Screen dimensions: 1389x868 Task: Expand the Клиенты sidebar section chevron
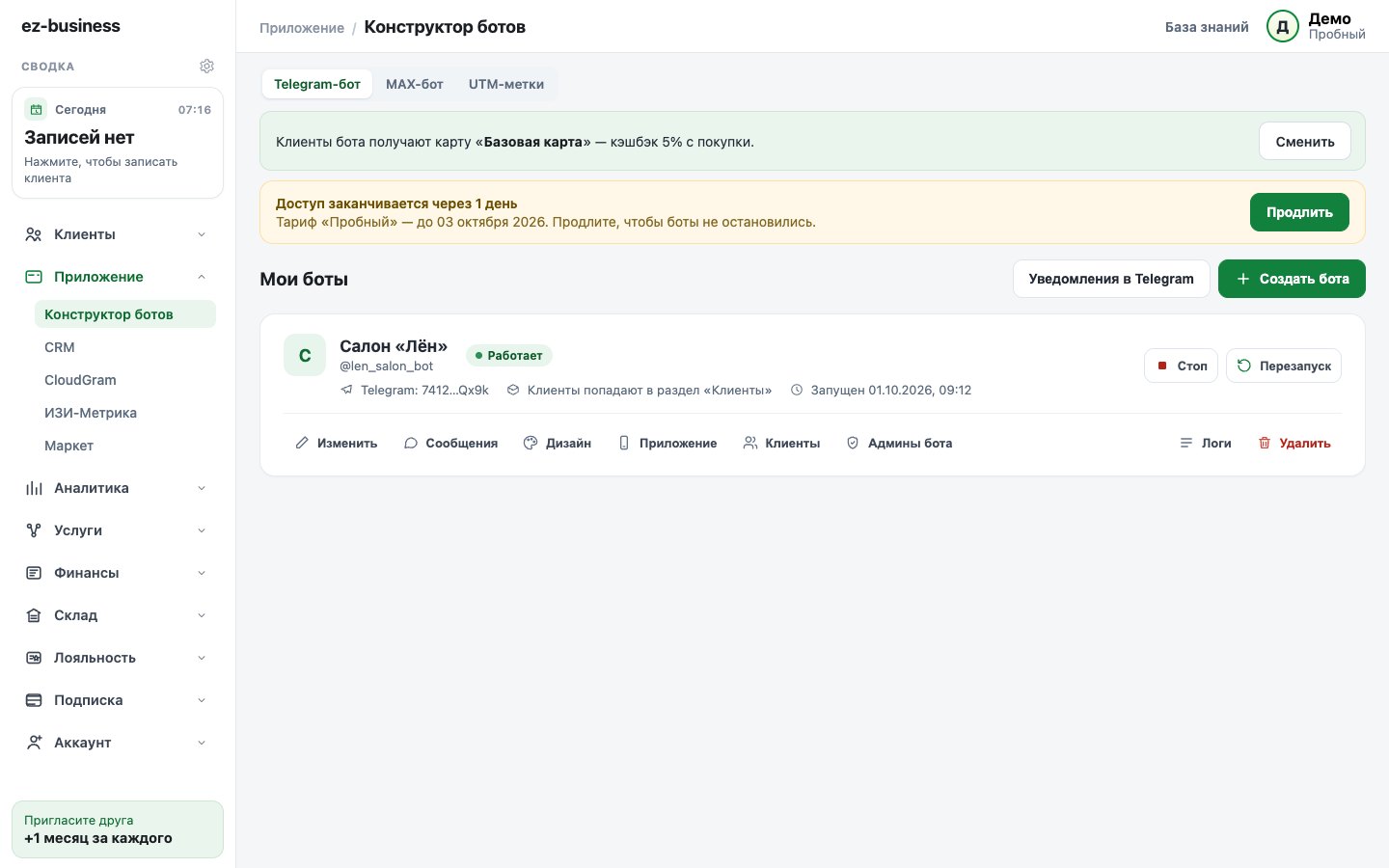[202, 234]
